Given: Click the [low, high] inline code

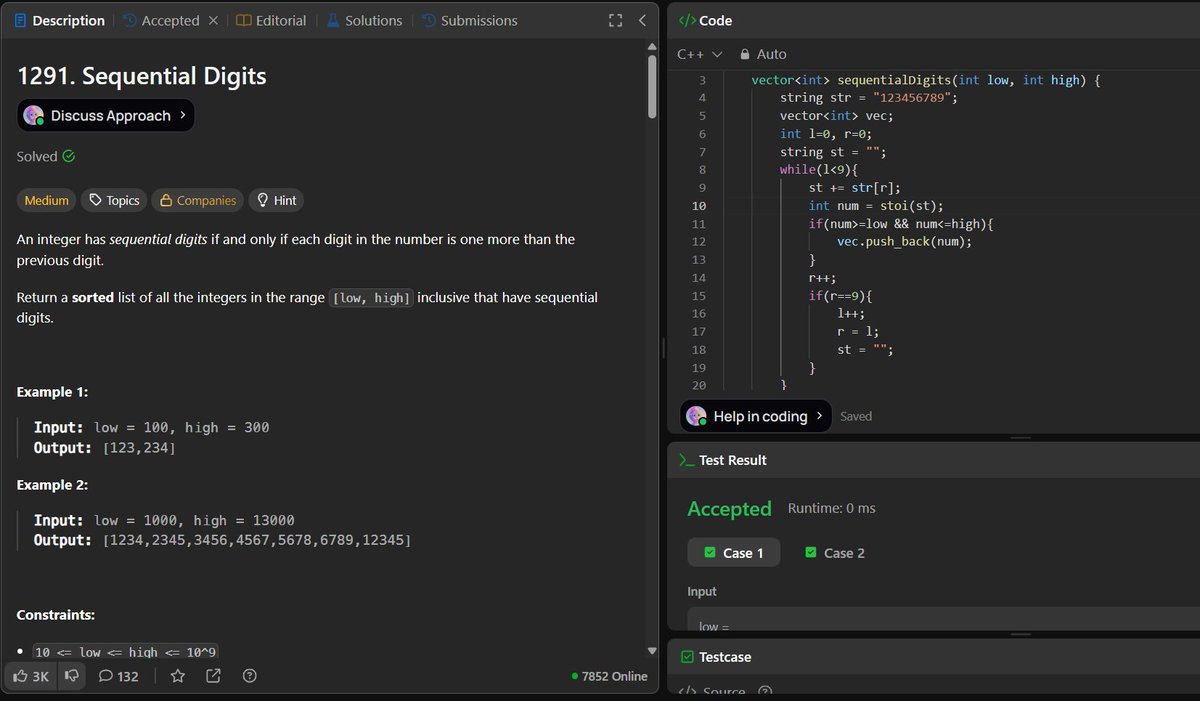Looking at the screenshot, I should [371, 298].
